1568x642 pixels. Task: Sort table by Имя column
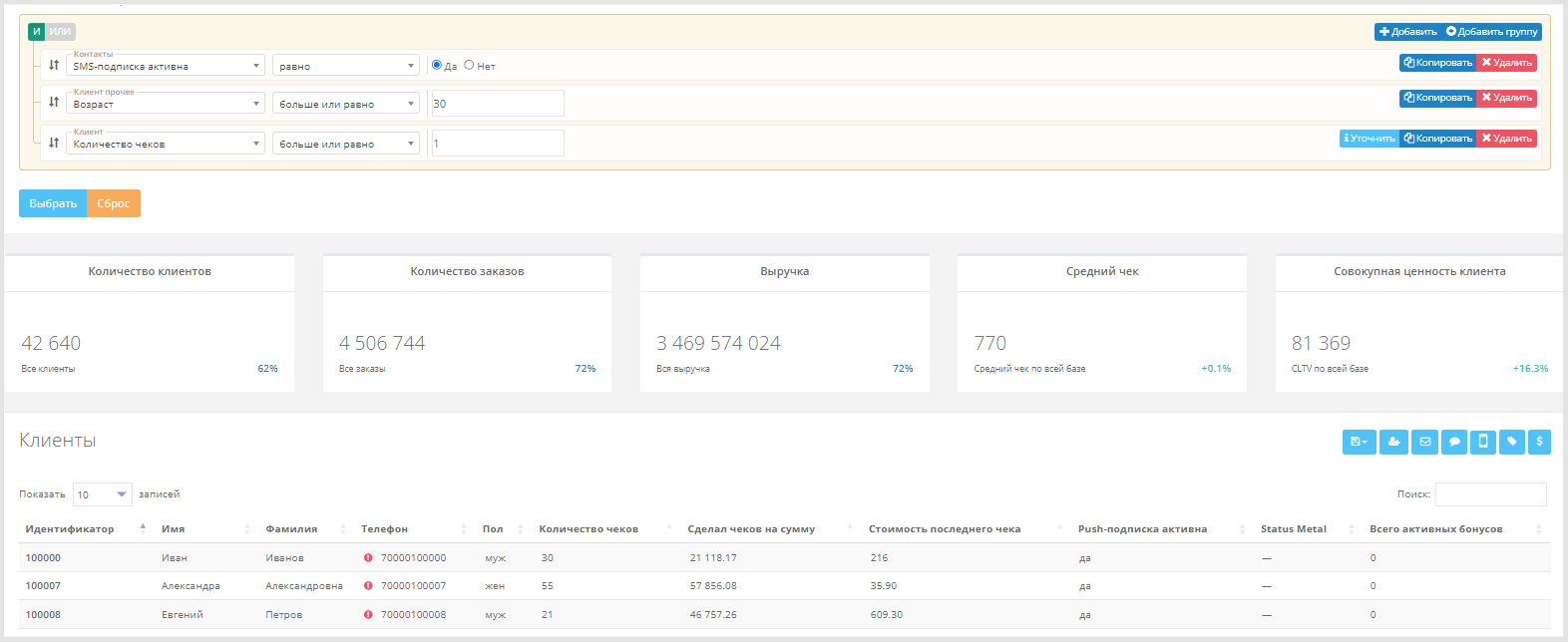coord(206,528)
